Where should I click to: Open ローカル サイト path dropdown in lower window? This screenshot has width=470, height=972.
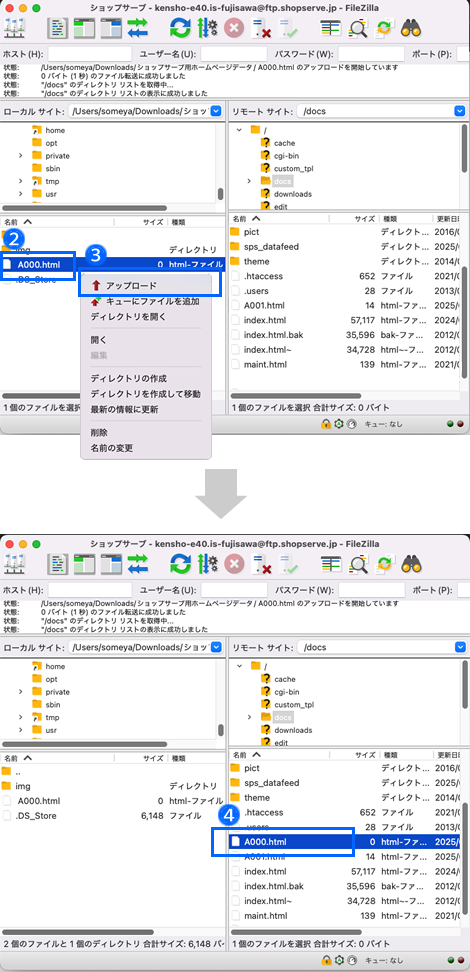216,647
